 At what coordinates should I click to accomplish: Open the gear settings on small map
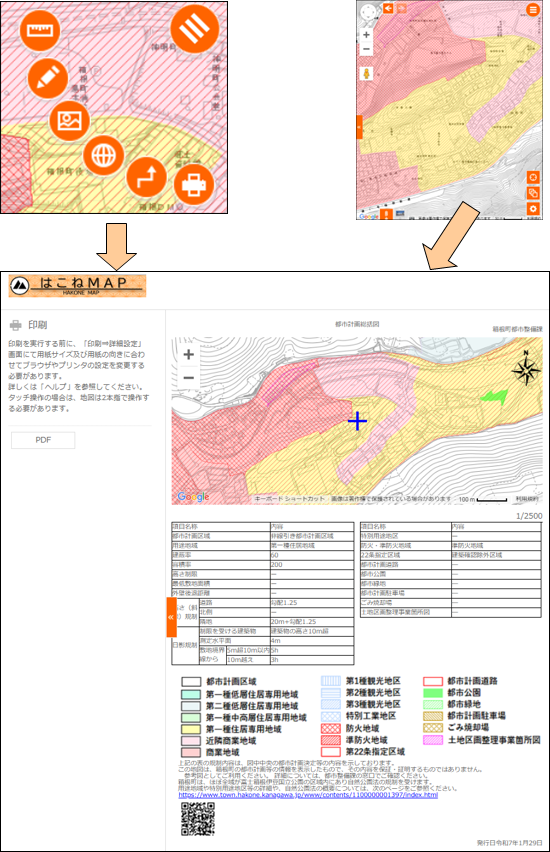[x=533, y=209]
